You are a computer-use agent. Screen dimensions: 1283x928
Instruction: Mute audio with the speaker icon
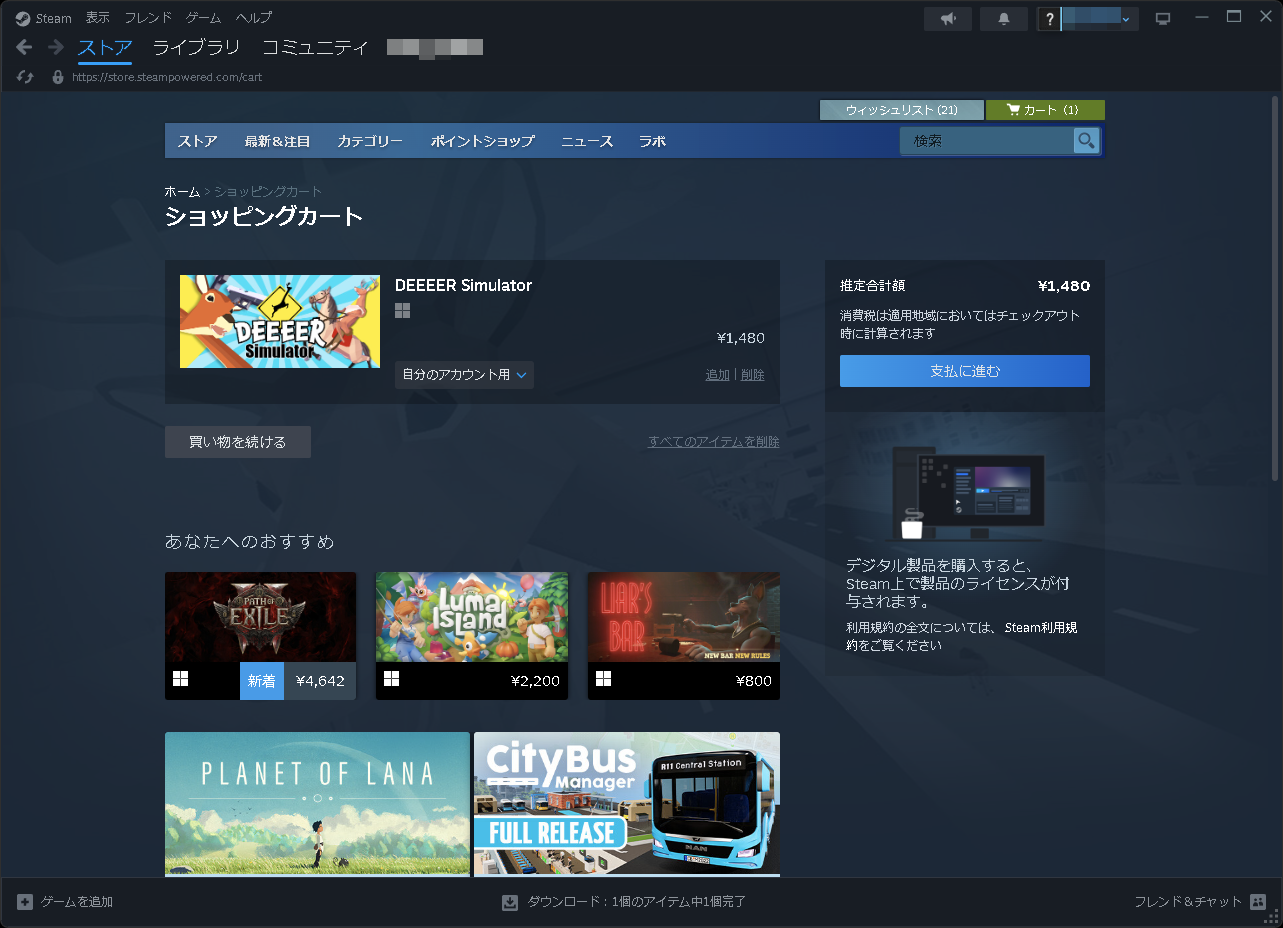946,17
